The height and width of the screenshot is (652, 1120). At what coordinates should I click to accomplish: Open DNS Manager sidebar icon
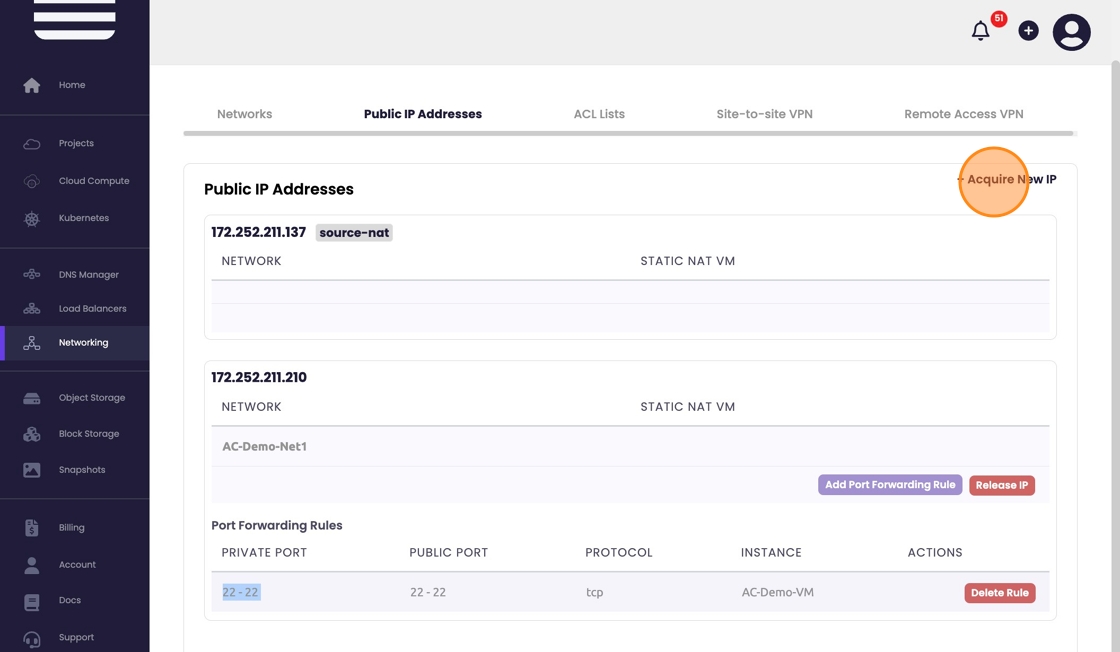click(32, 274)
